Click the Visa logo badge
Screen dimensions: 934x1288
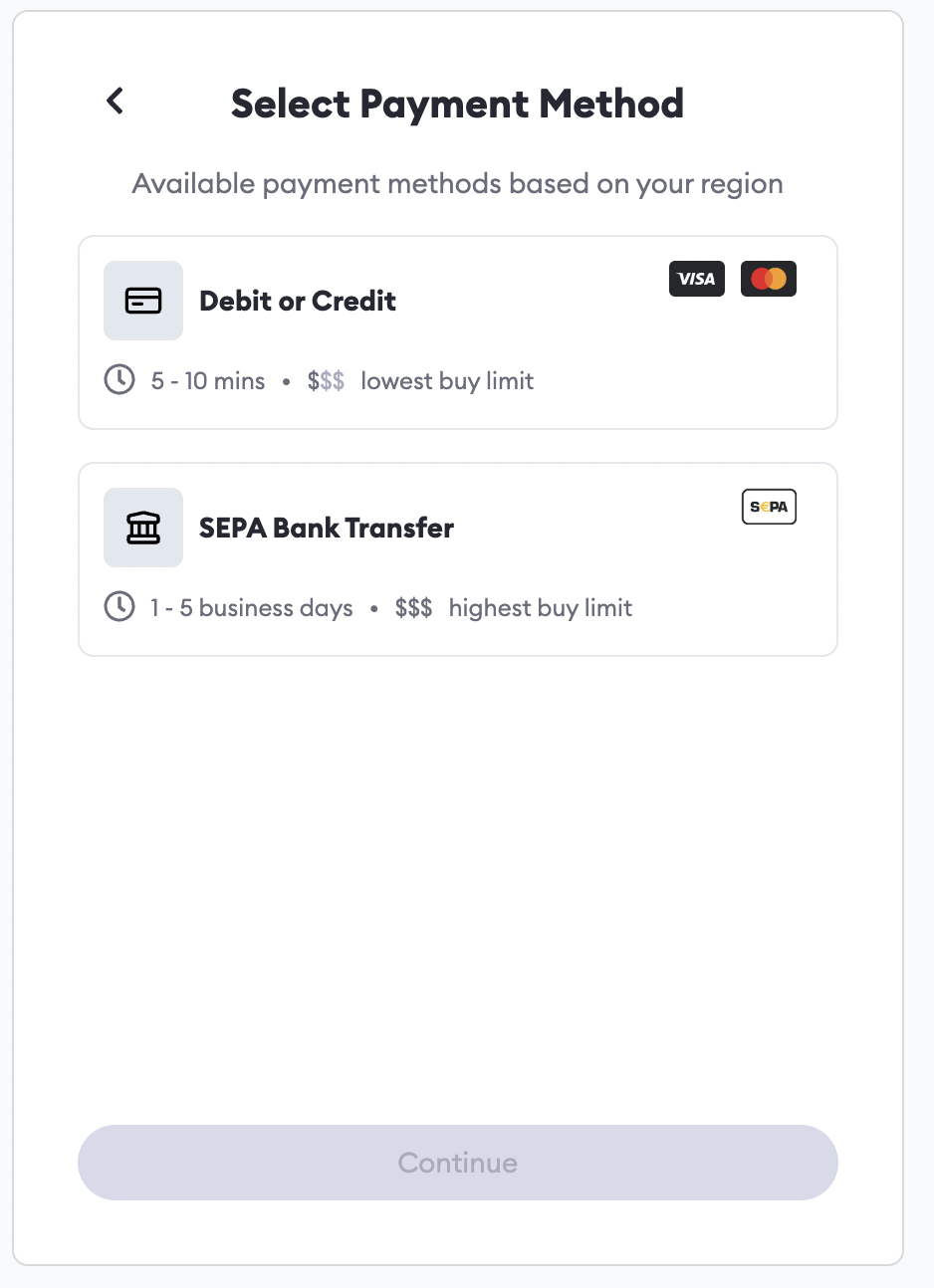tap(696, 279)
